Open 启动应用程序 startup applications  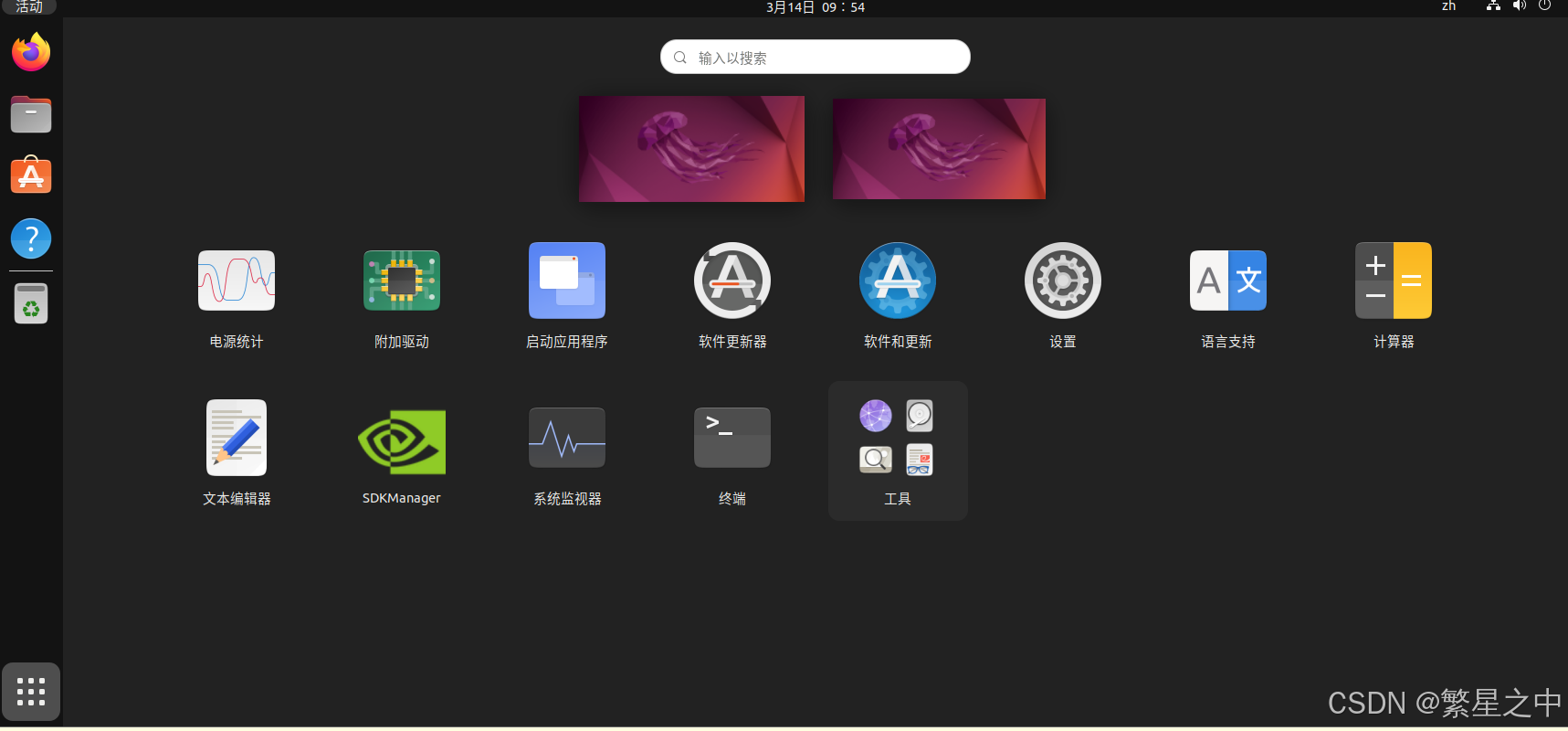567,281
